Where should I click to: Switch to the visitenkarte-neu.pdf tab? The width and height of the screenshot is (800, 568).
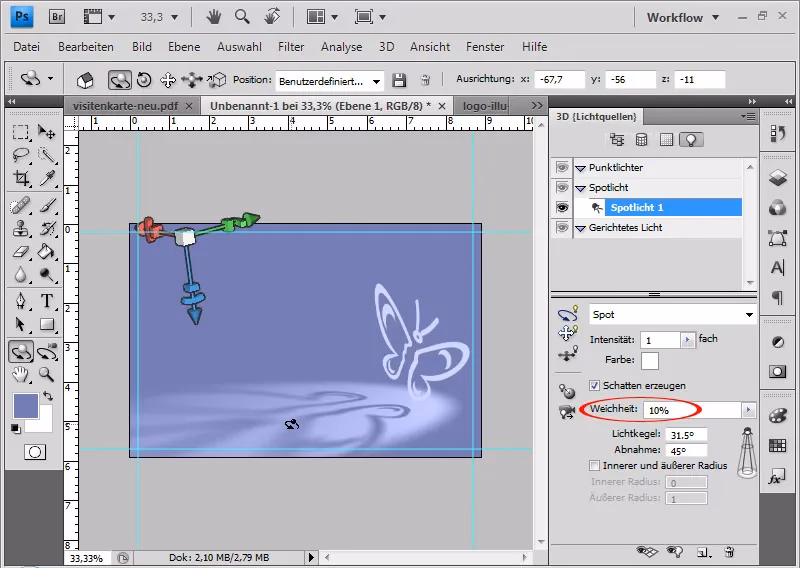[x=128, y=105]
